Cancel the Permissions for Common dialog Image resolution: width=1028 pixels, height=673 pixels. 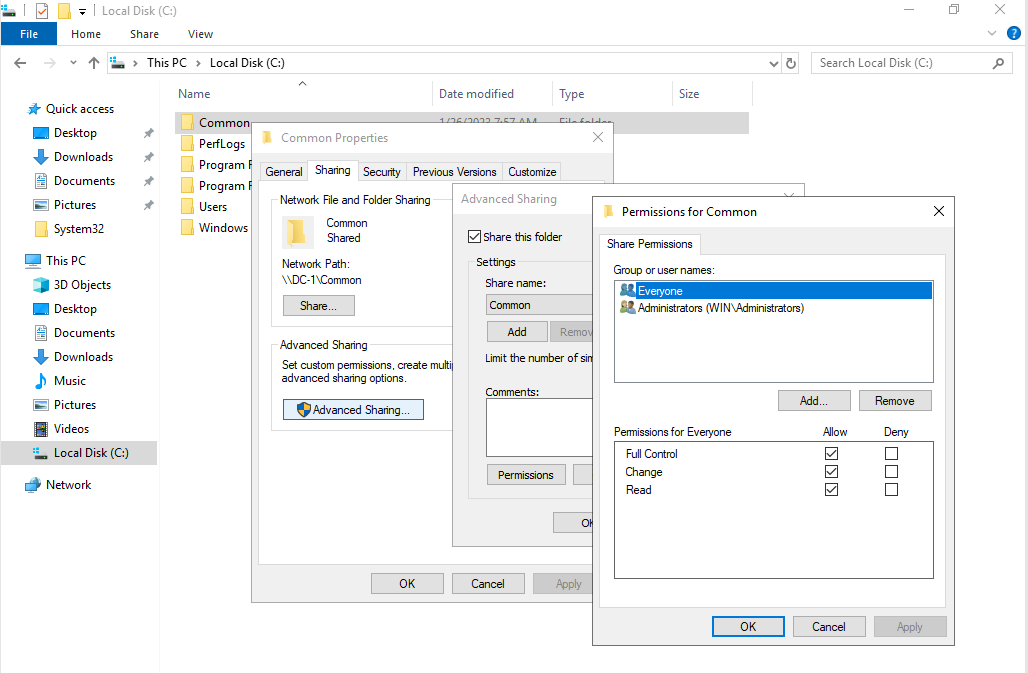829,626
